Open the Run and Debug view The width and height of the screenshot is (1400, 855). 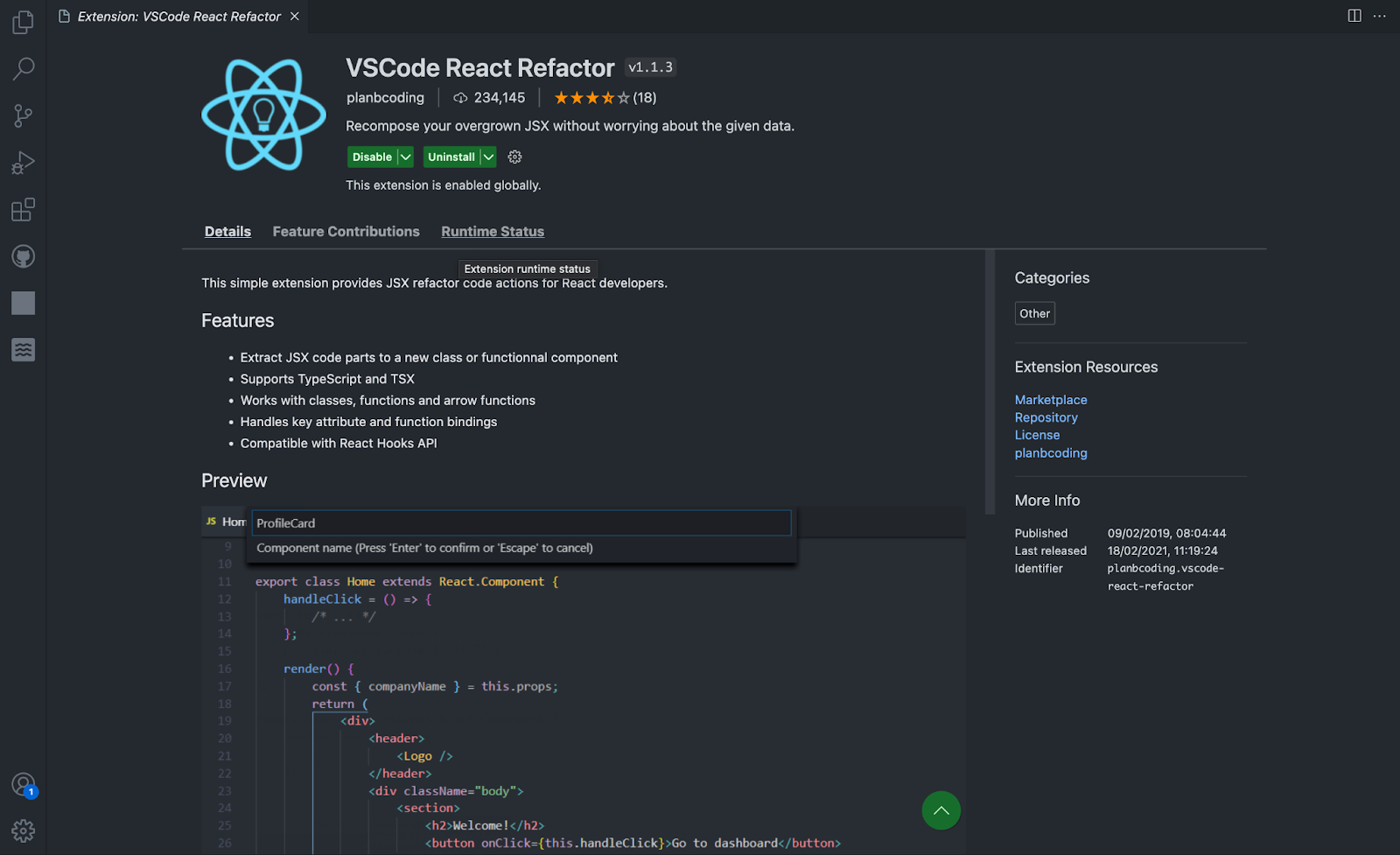(24, 163)
